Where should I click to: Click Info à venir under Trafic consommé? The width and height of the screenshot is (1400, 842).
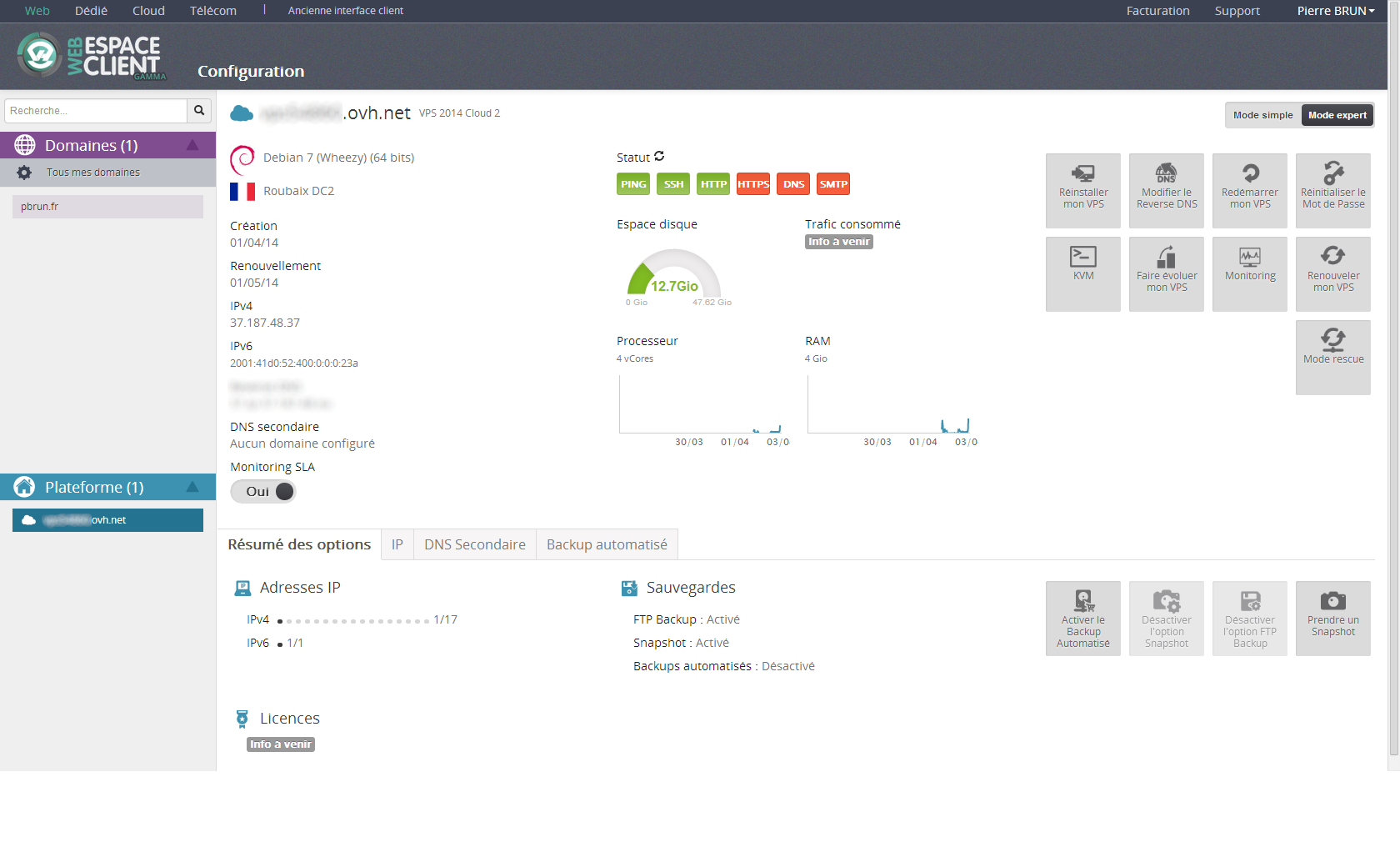pos(839,242)
